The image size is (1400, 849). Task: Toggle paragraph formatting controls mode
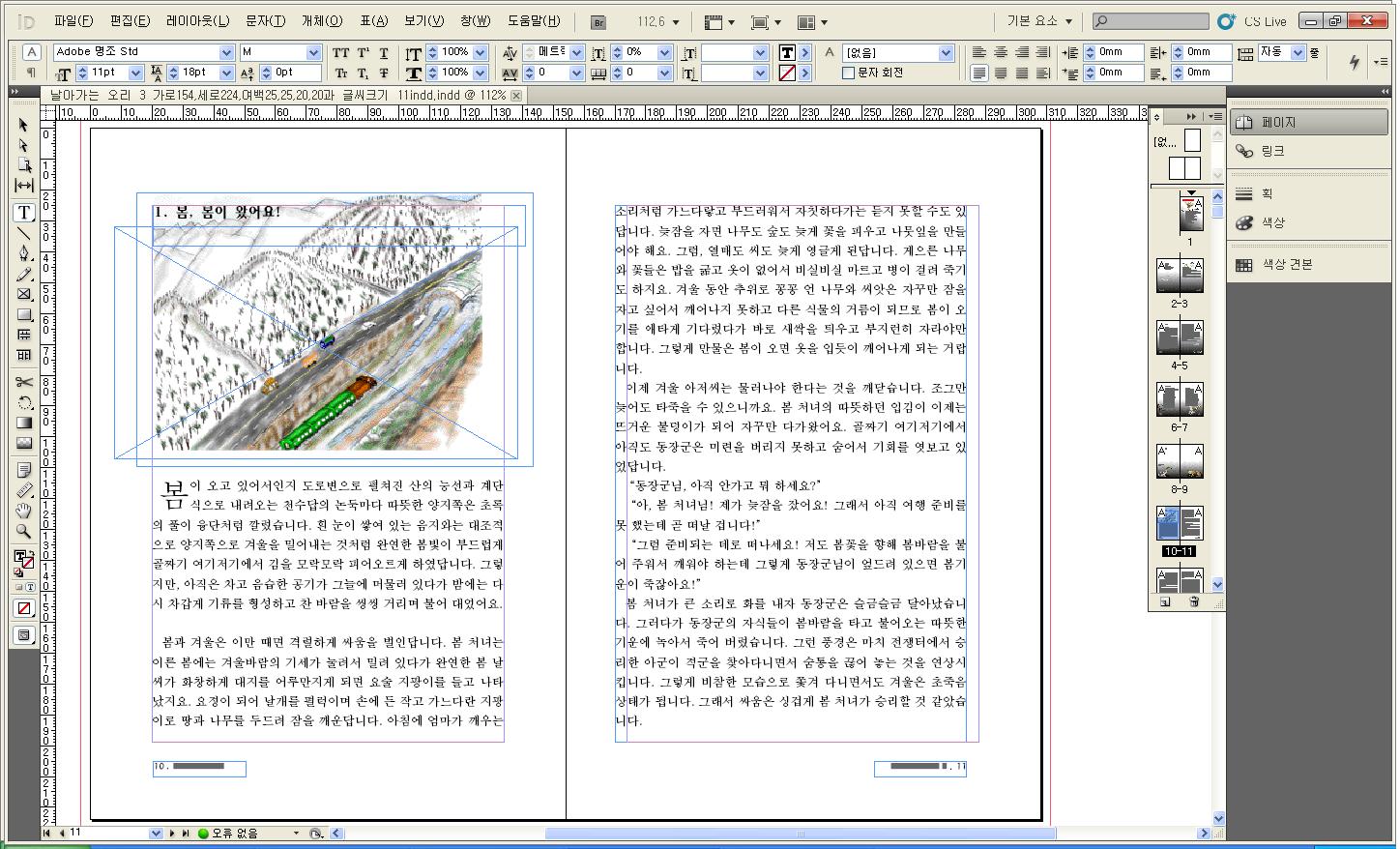31,73
